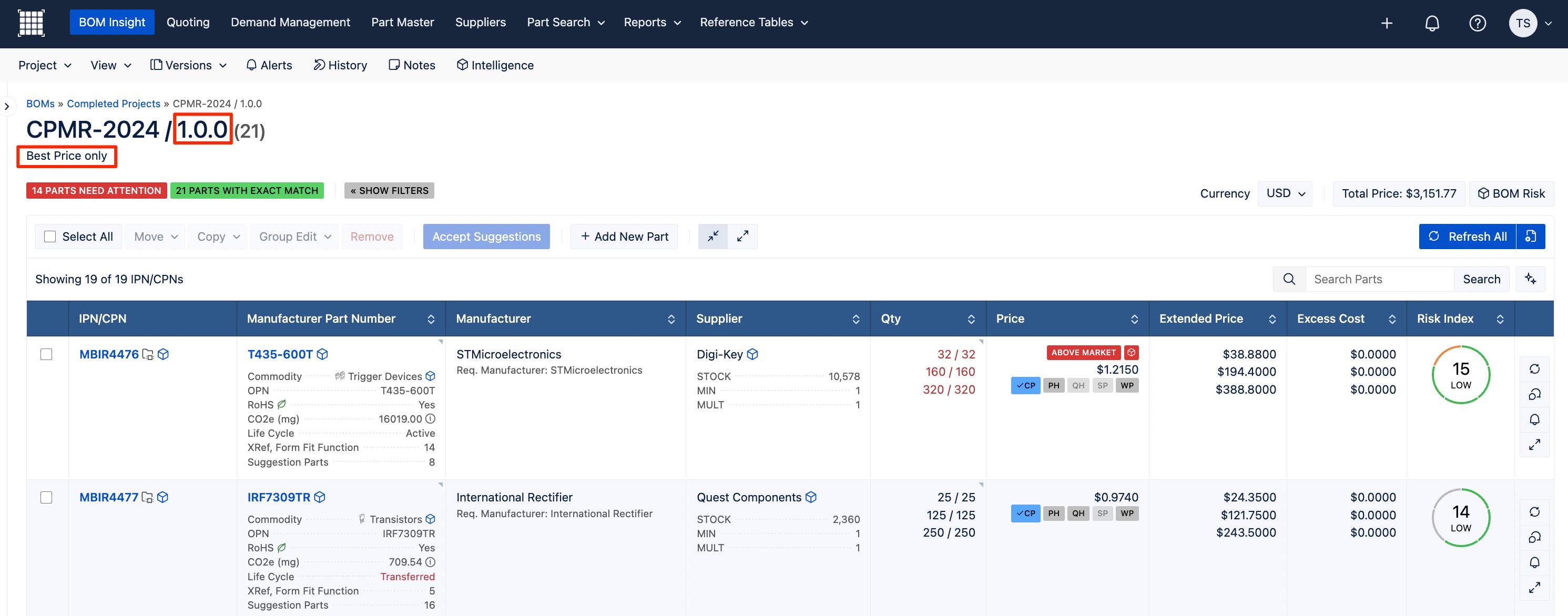1568x616 pixels.
Task: Go to Quoting
Action: tap(188, 23)
